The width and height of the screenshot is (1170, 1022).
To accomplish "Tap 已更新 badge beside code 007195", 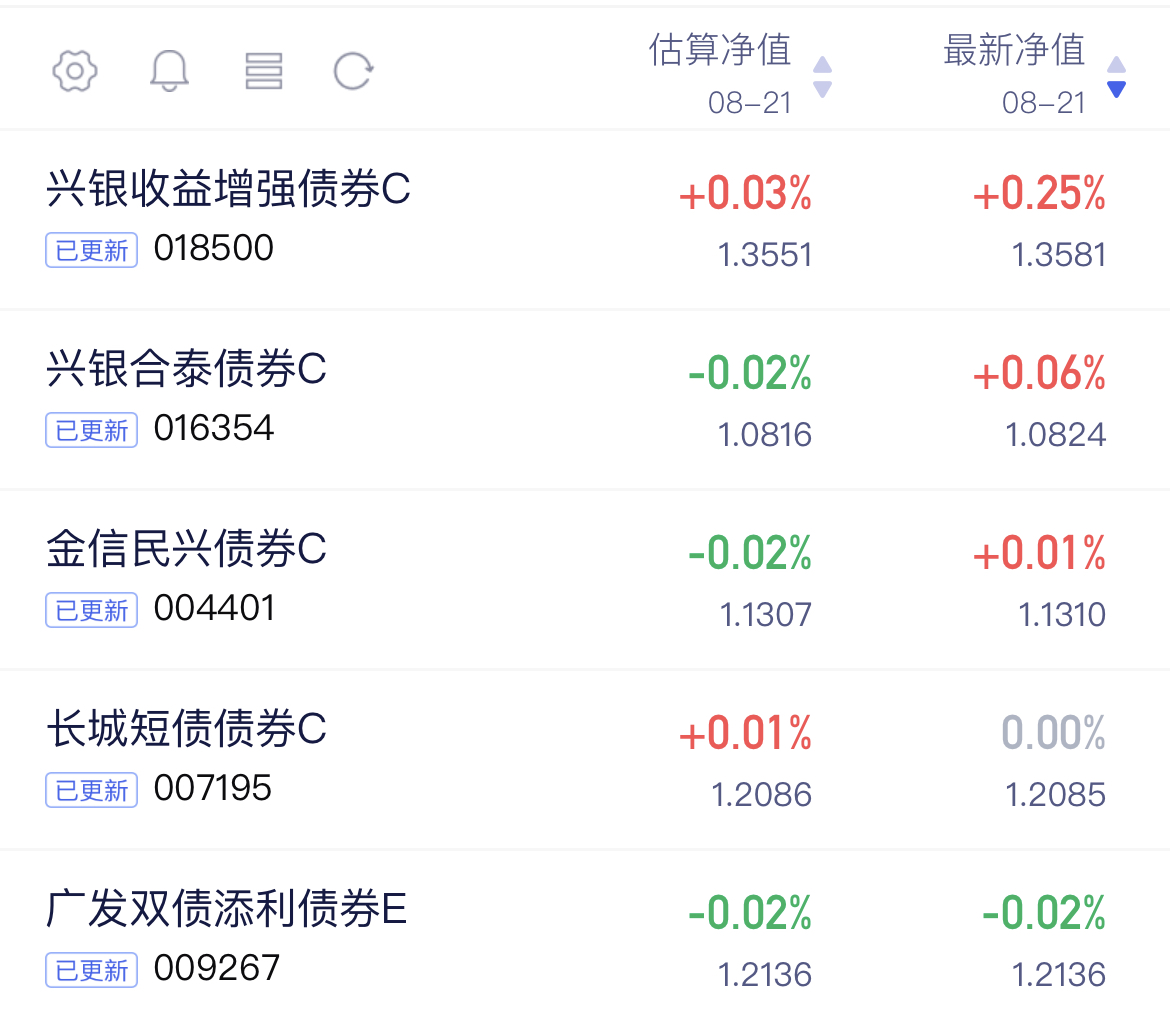I will click(92, 790).
